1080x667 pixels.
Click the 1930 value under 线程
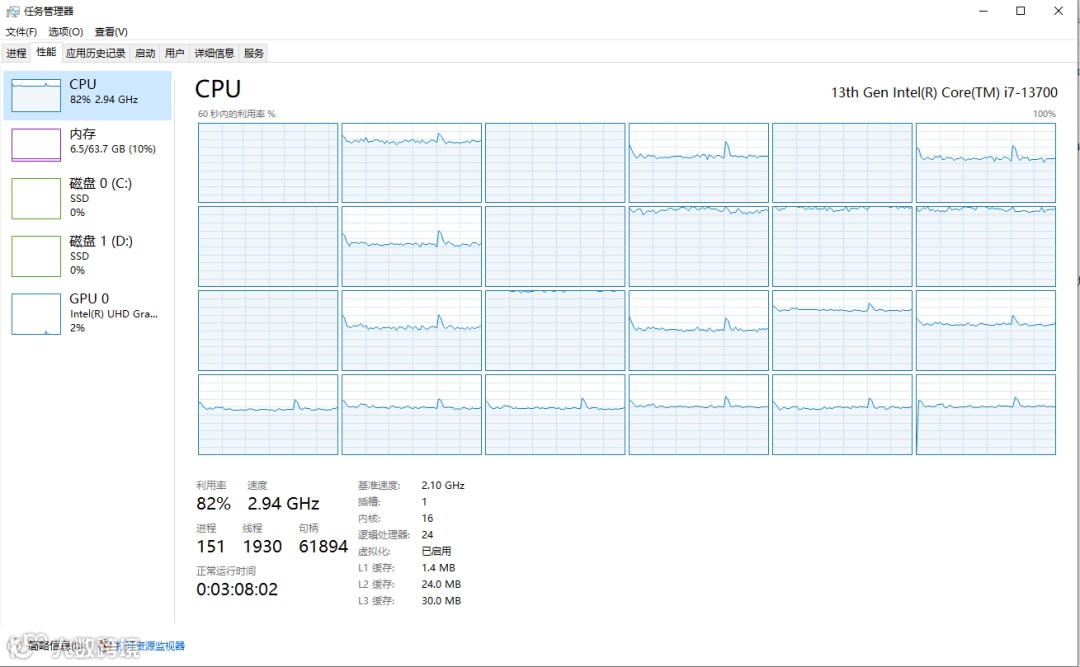(262, 546)
